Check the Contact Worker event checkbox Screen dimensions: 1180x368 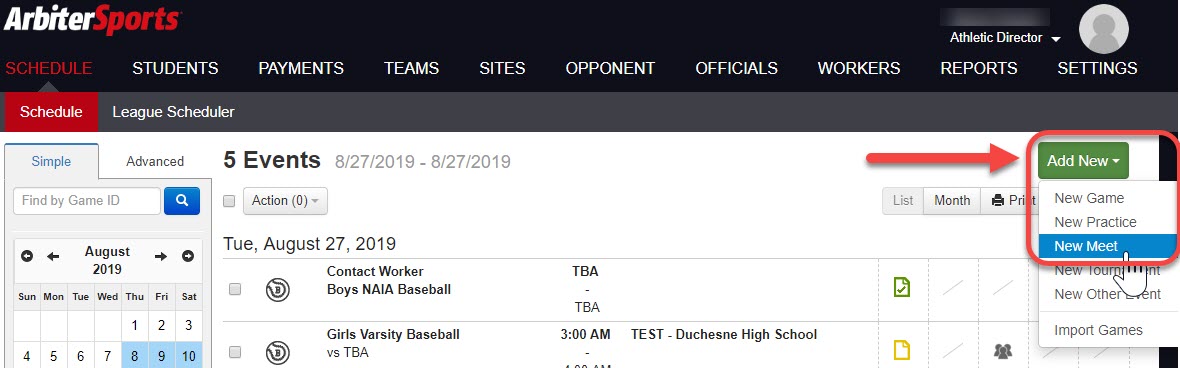(x=235, y=289)
